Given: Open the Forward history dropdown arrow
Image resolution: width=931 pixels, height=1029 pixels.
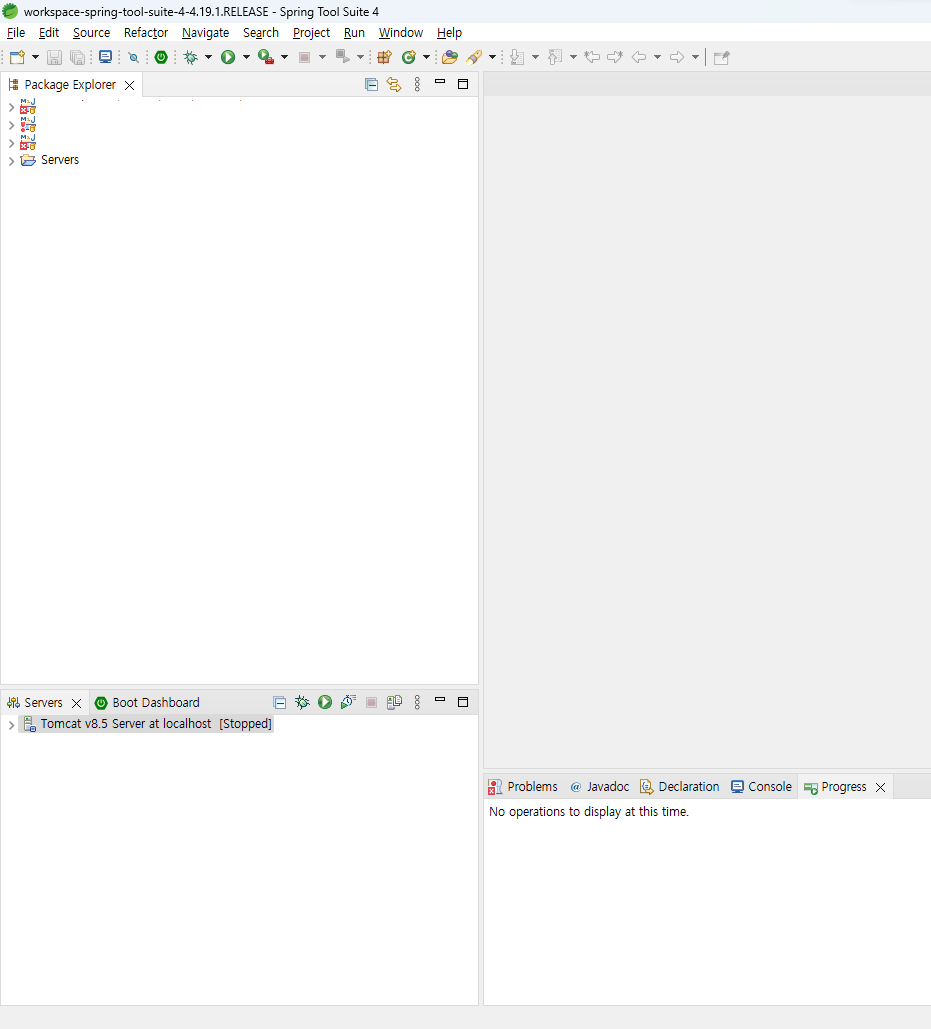Looking at the screenshot, I should (x=695, y=57).
